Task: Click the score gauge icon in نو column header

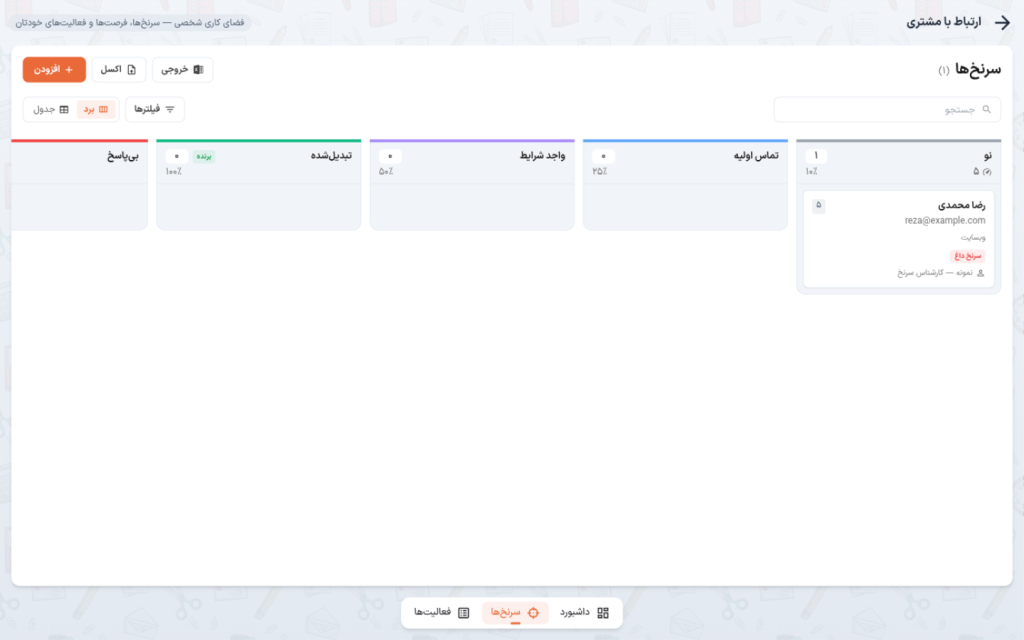Action: click(x=987, y=172)
